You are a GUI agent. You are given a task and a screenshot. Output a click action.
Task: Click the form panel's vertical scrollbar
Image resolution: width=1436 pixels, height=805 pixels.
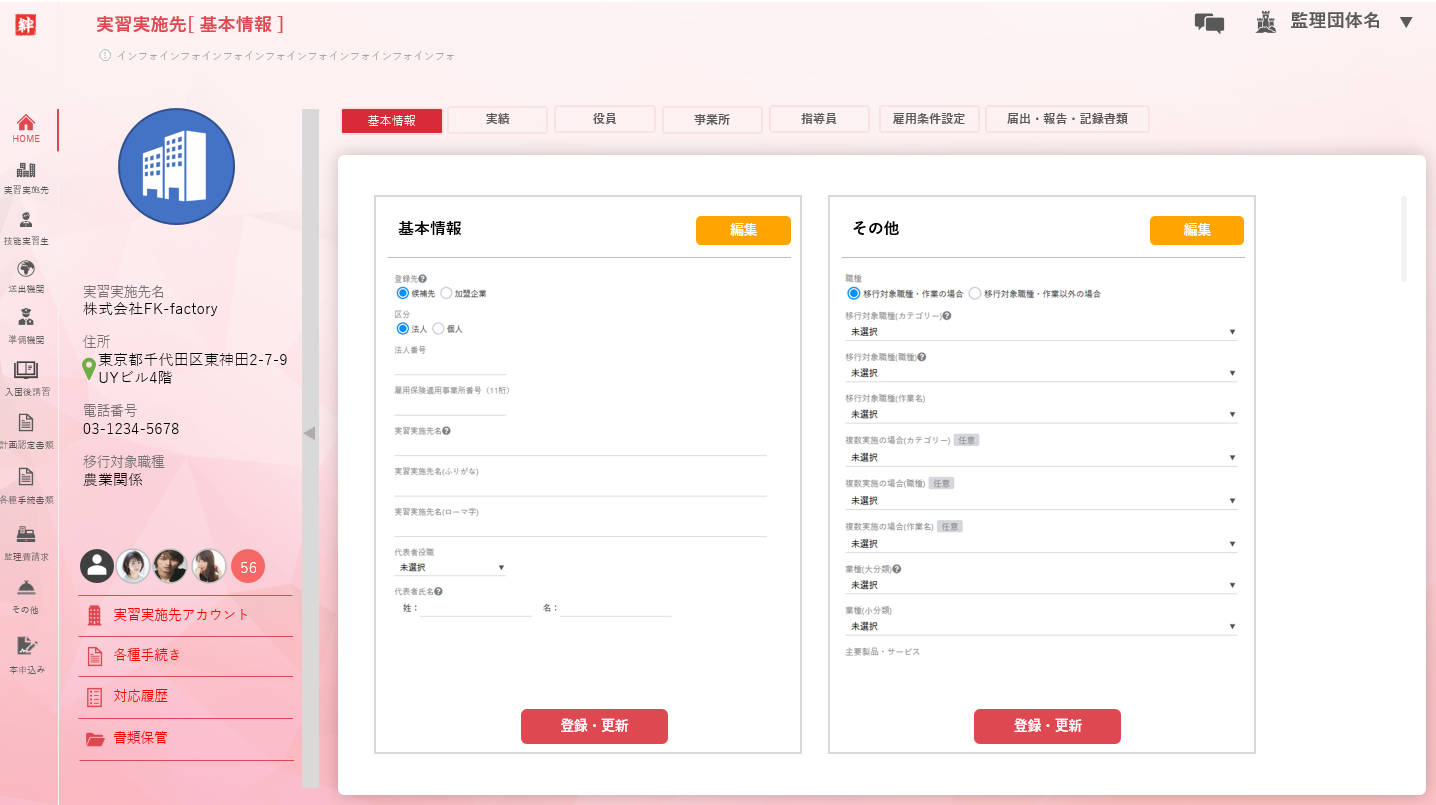(x=1404, y=239)
